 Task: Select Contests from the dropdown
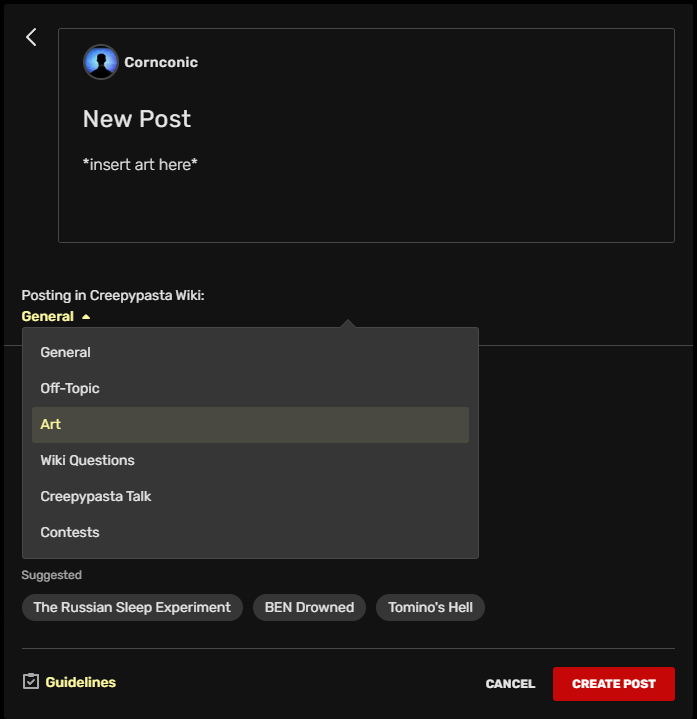pos(70,532)
